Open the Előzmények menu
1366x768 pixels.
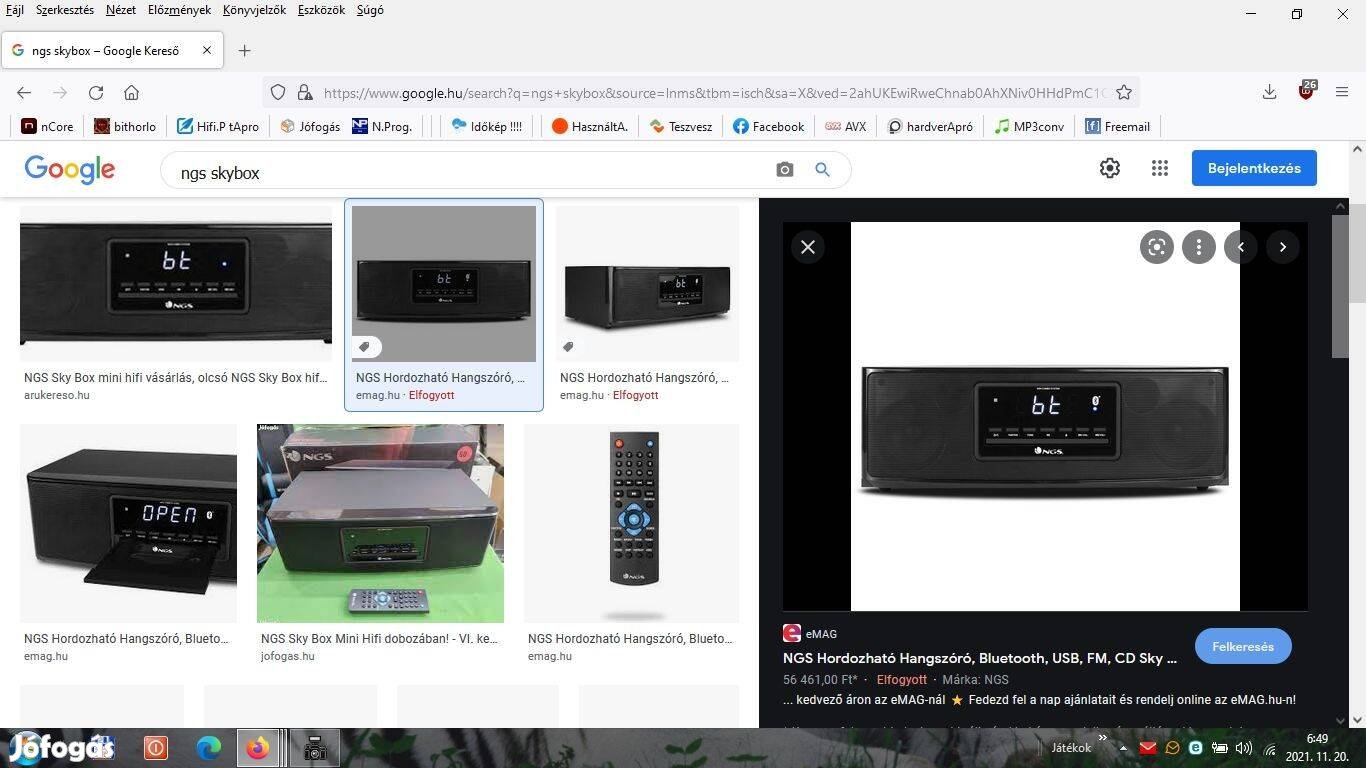pyautogui.click(x=179, y=10)
